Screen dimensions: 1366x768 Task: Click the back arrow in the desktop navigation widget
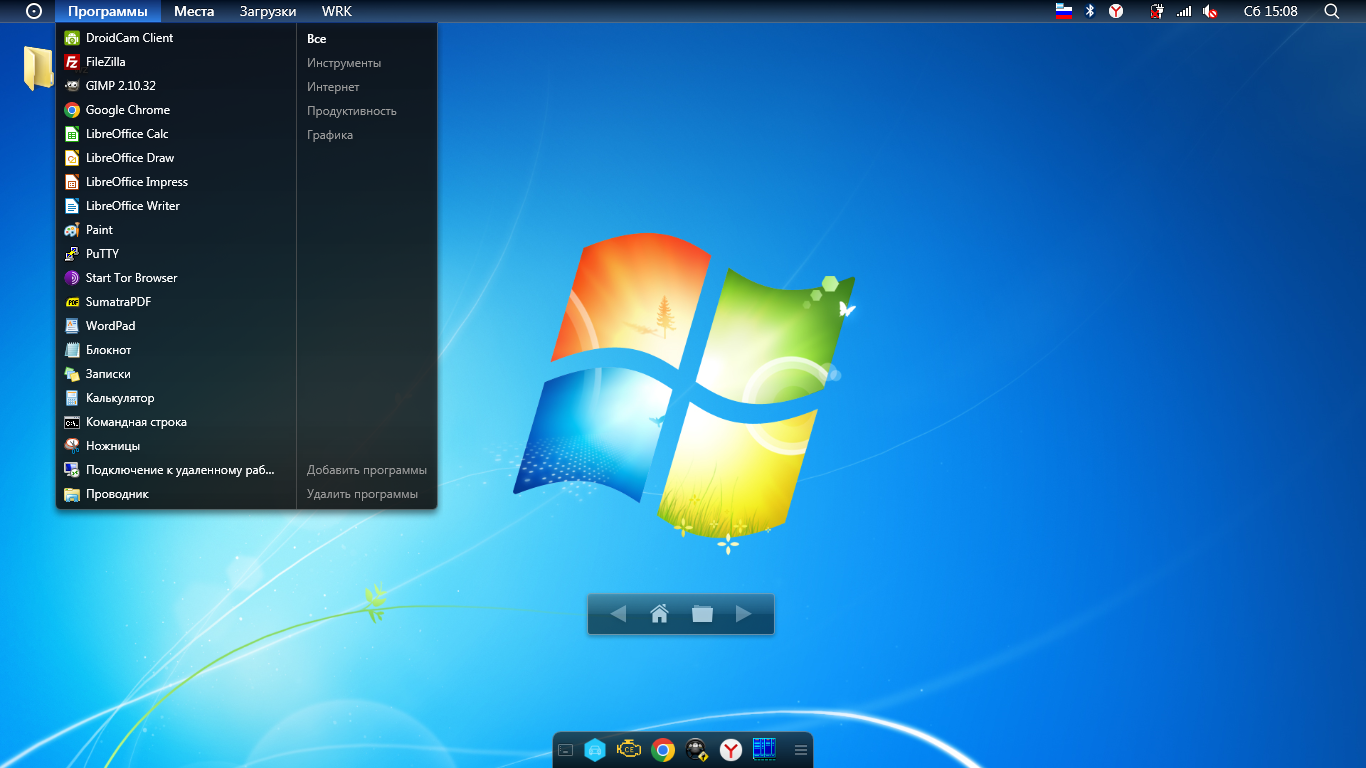618,614
